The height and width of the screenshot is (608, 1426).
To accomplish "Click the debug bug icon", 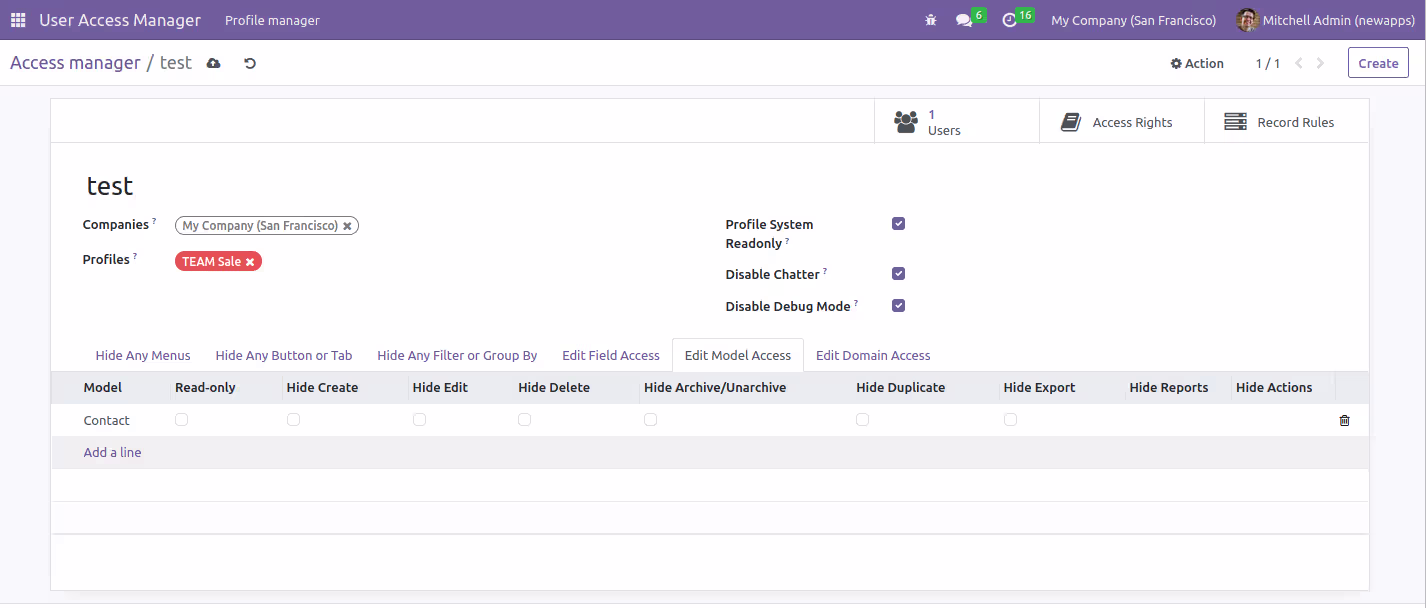I will pos(931,20).
